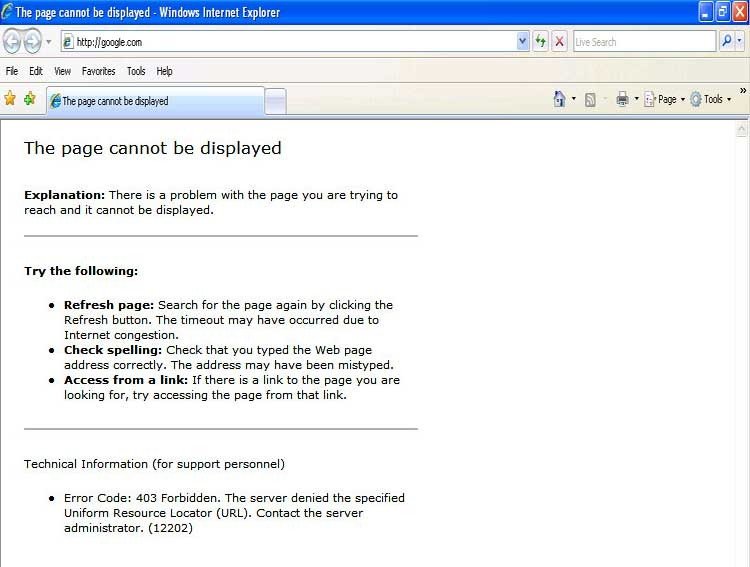Screen dimensions: 750x567
Task: Click the browser Forward arrow button
Action: point(33,41)
